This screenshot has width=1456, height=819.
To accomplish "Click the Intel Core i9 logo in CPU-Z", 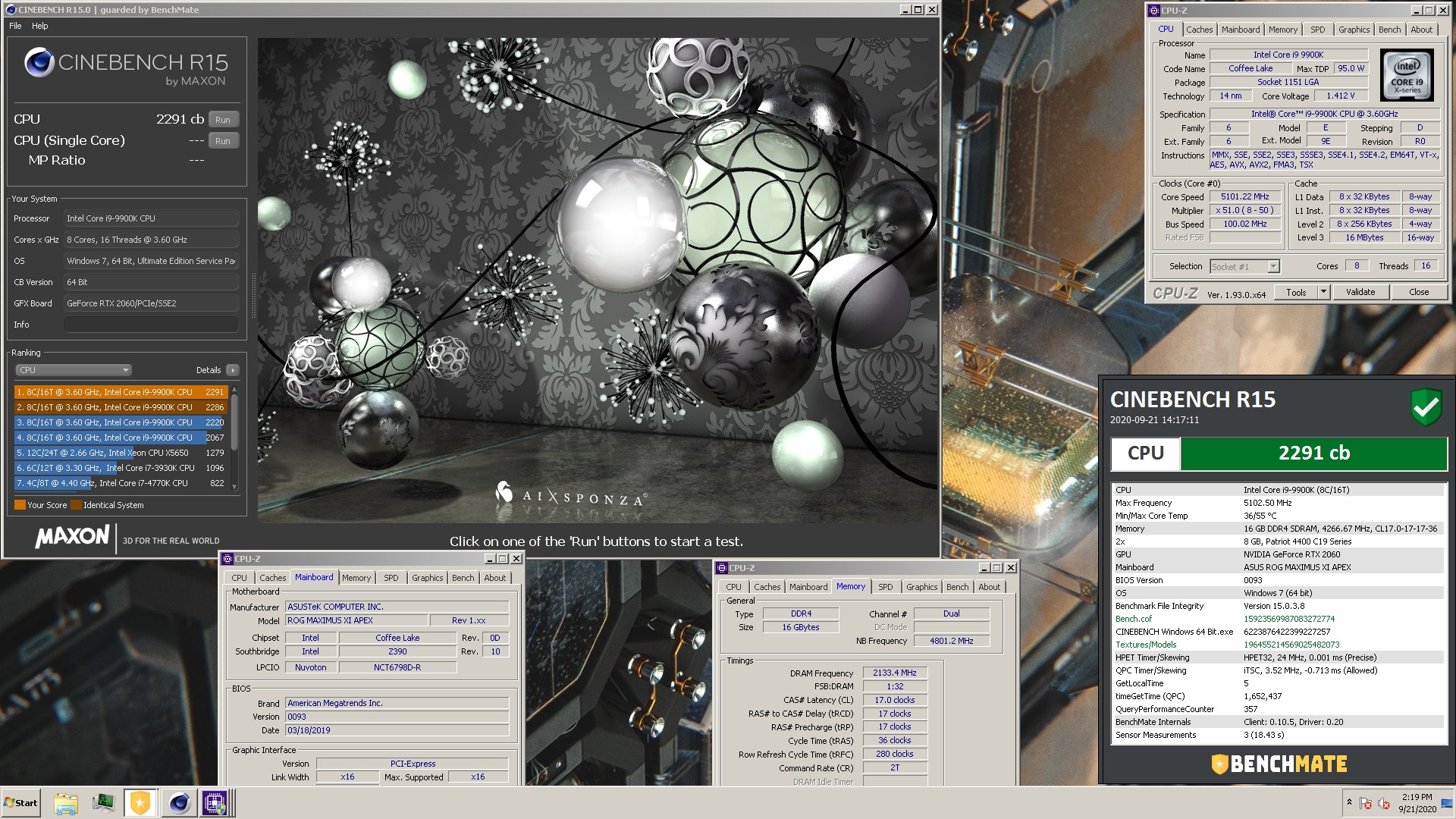I will [x=1407, y=75].
